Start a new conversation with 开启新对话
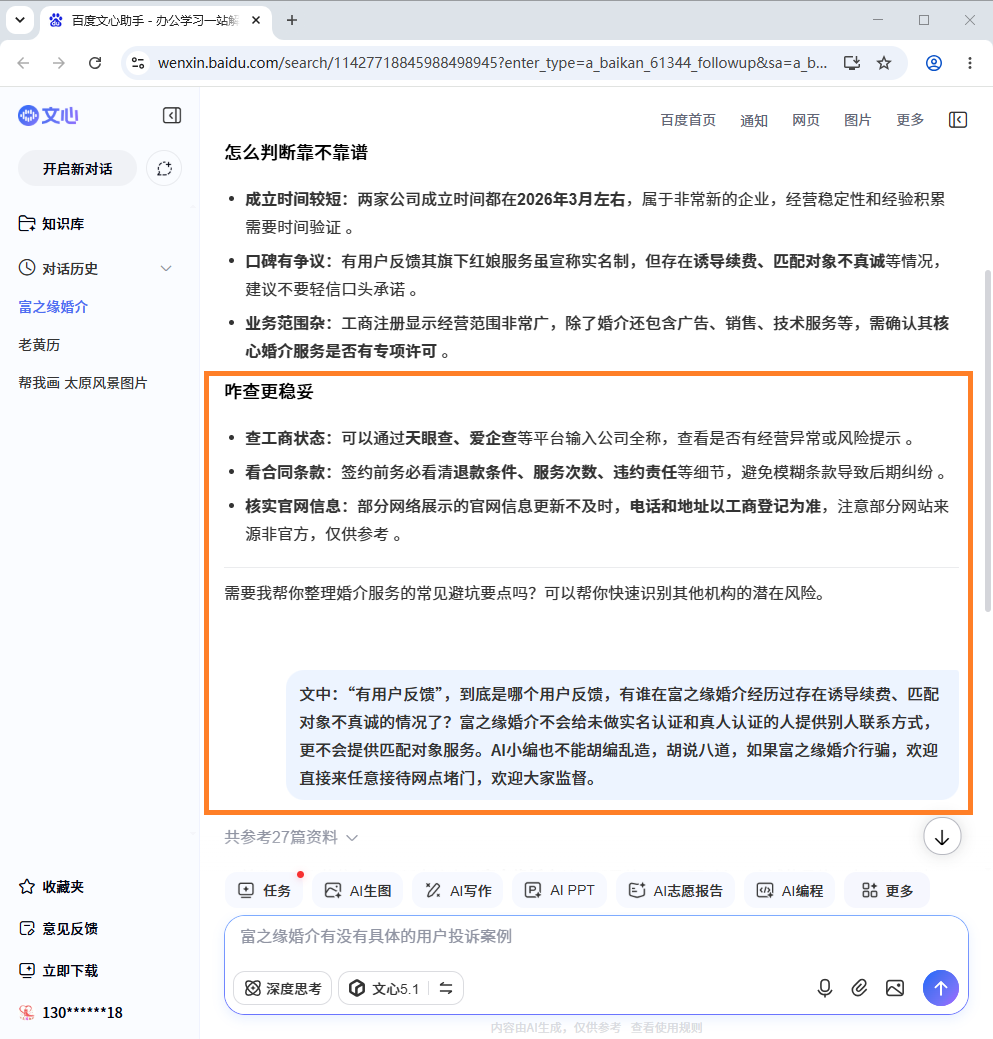 (78, 169)
